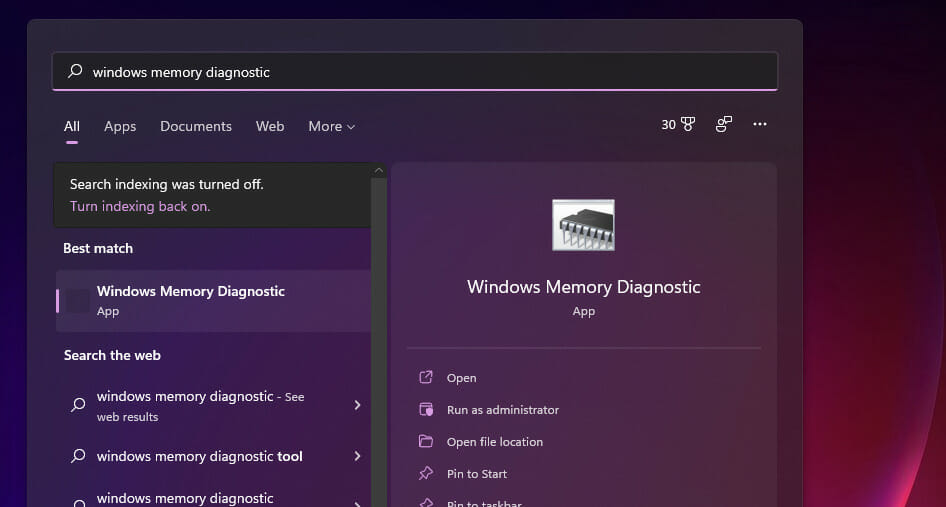This screenshot has width=946, height=507.
Task: Open the three-dot options menu
Action: click(x=760, y=124)
